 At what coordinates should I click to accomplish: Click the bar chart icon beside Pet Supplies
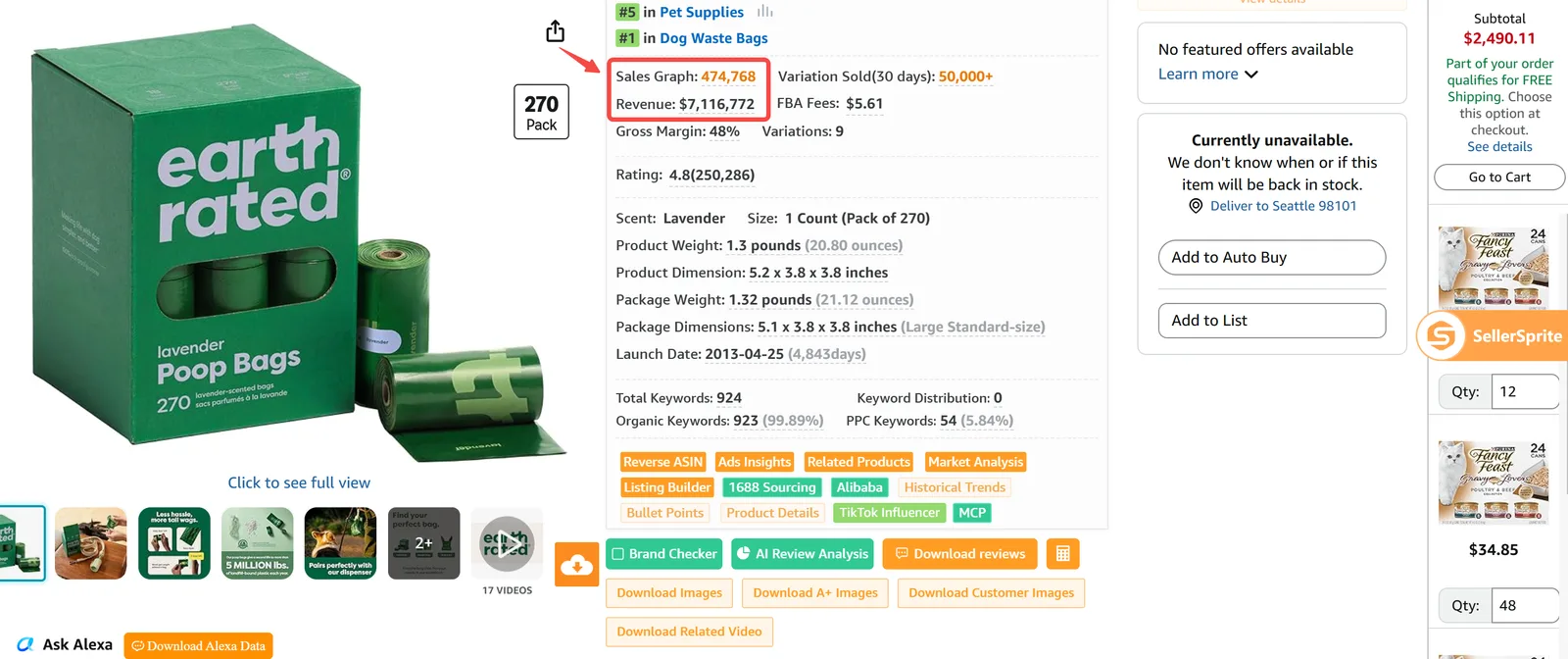[764, 12]
